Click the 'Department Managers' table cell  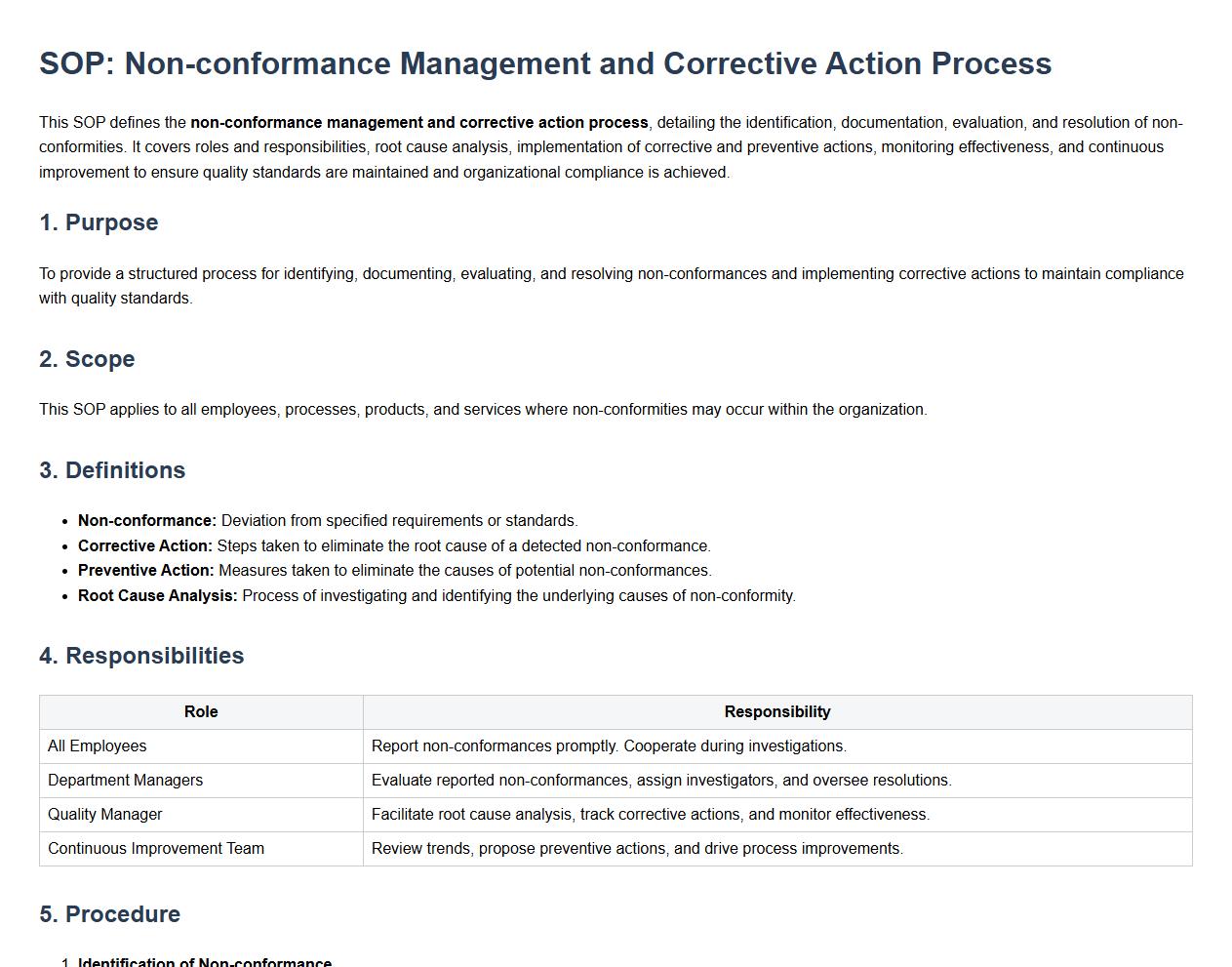(x=126, y=781)
